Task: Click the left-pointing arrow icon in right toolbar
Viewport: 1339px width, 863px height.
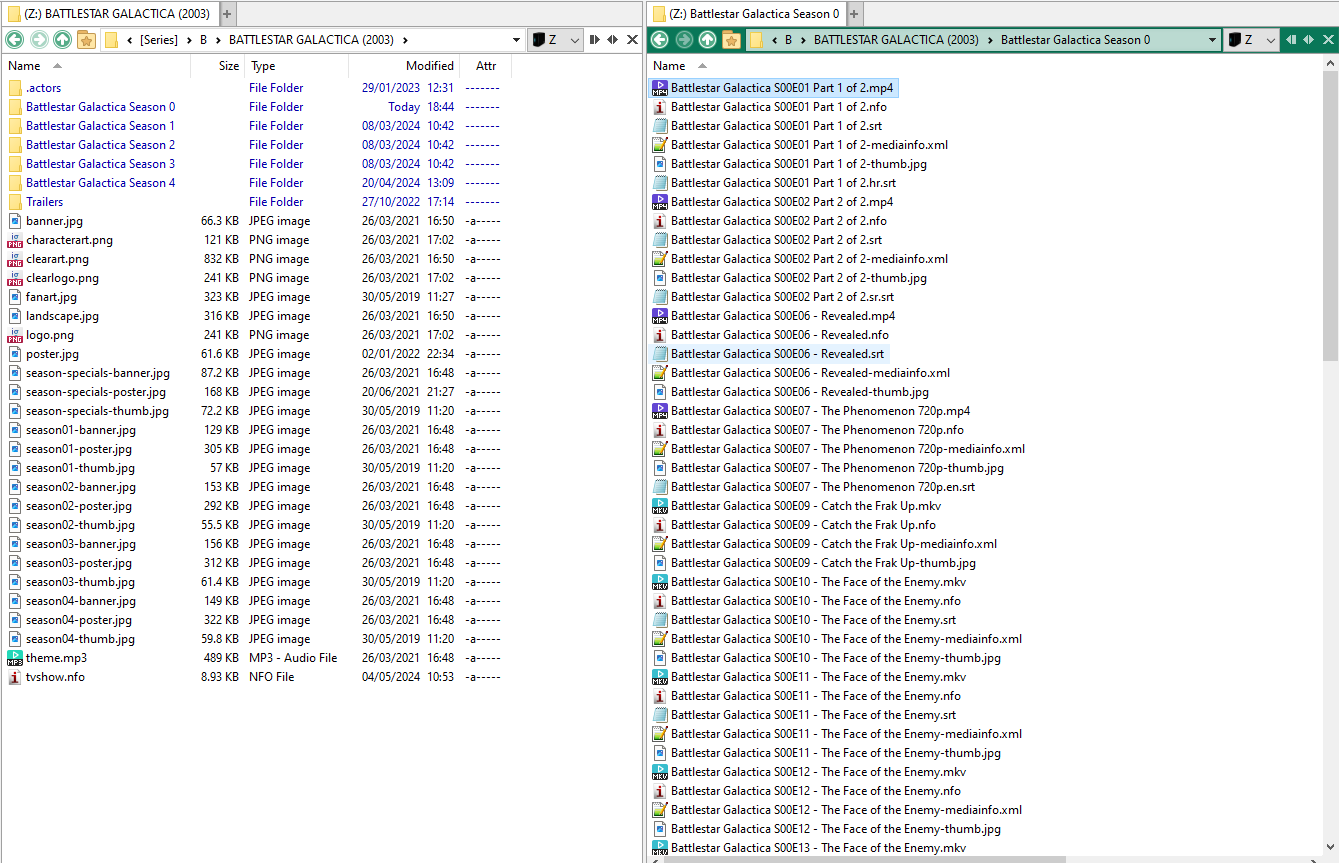Action: 1290,40
